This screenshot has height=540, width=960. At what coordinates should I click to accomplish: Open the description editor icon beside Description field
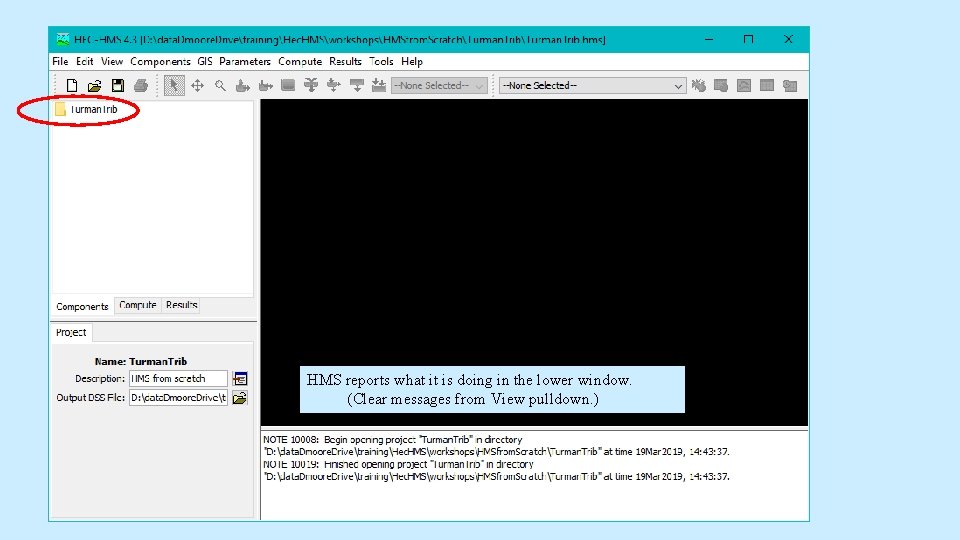point(240,379)
